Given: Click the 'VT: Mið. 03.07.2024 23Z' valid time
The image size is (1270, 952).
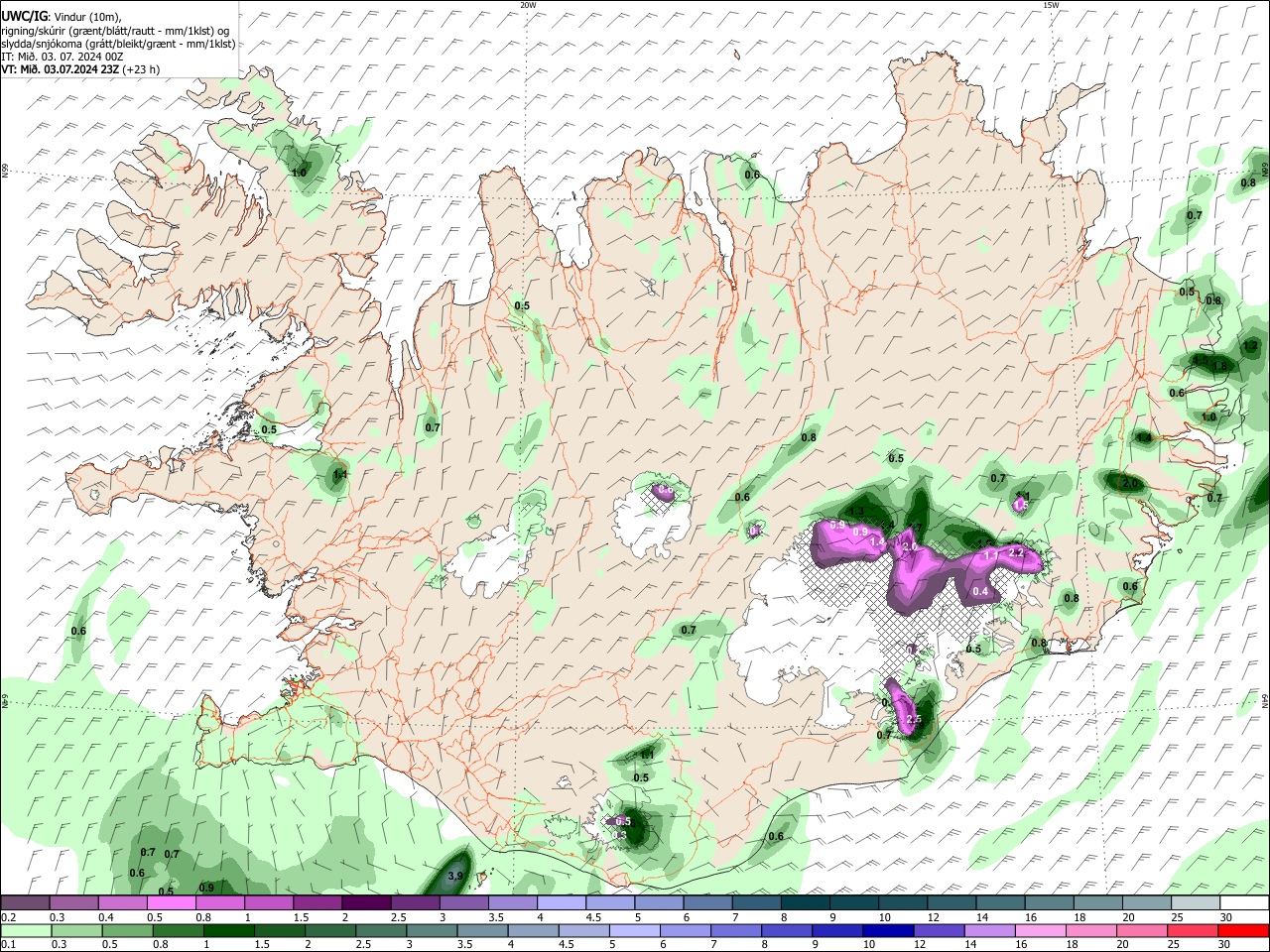Looking at the screenshot, I should tap(61, 69).
